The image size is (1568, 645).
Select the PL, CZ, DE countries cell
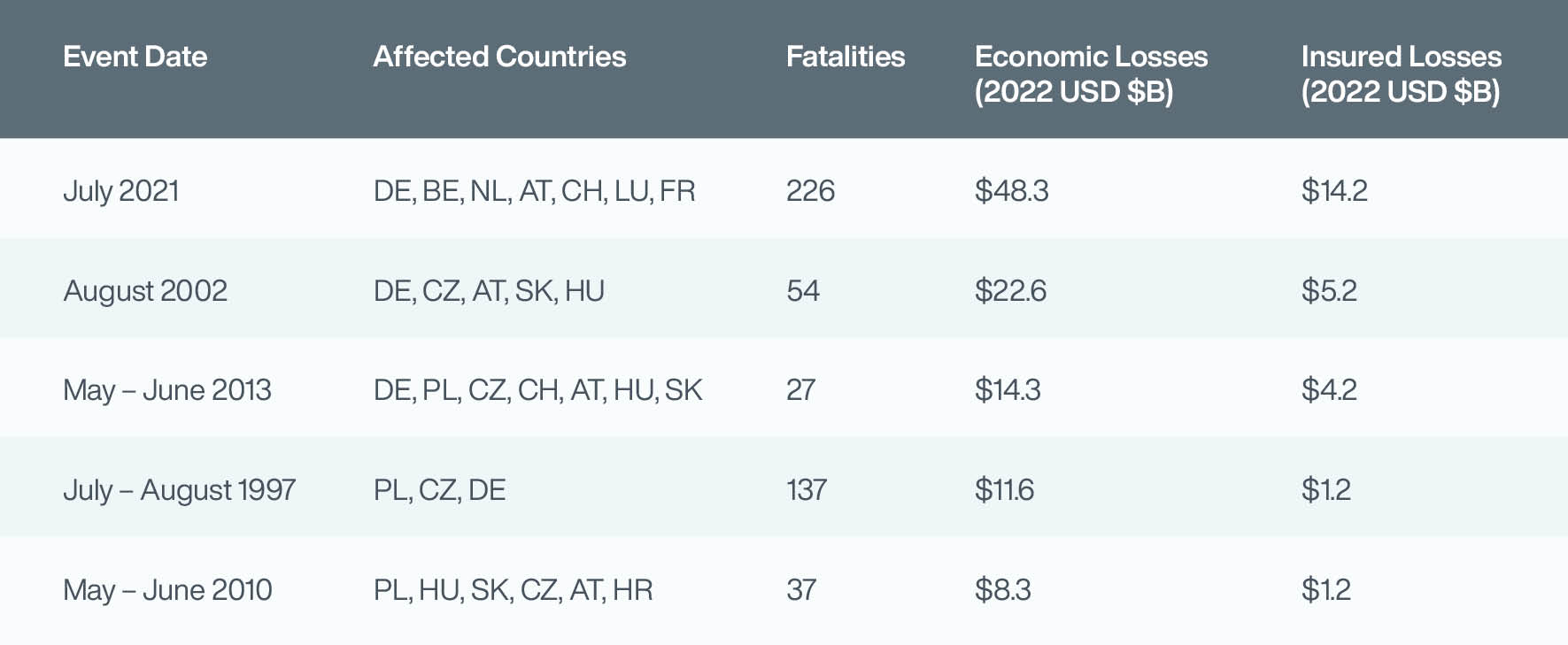click(439, 490)
